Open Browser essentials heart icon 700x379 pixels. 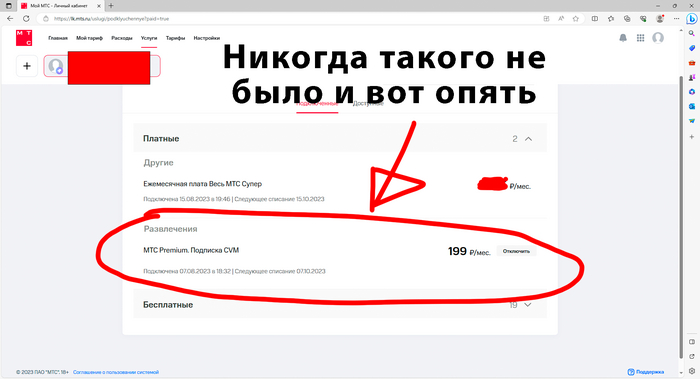pyautogui.click(x=643, y=19)
